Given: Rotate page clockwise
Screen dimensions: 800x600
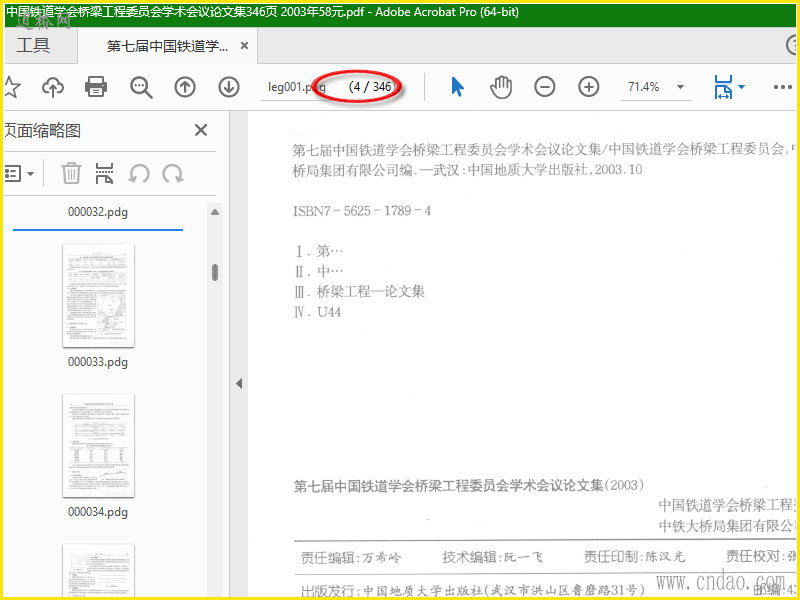Looking at the screenshot, I should tap(173, 174).
